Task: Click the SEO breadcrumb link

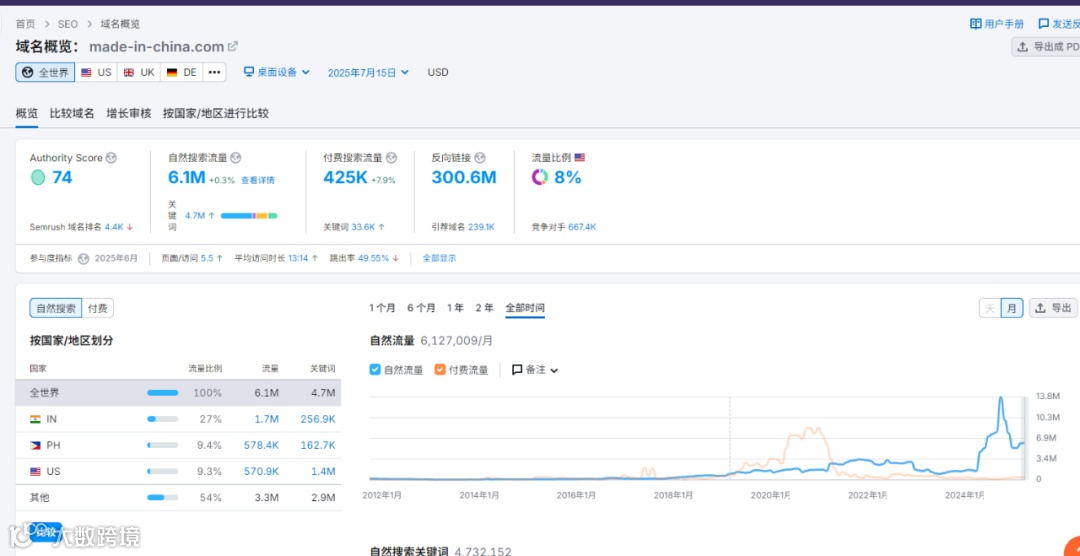Action: coord(68,24)
